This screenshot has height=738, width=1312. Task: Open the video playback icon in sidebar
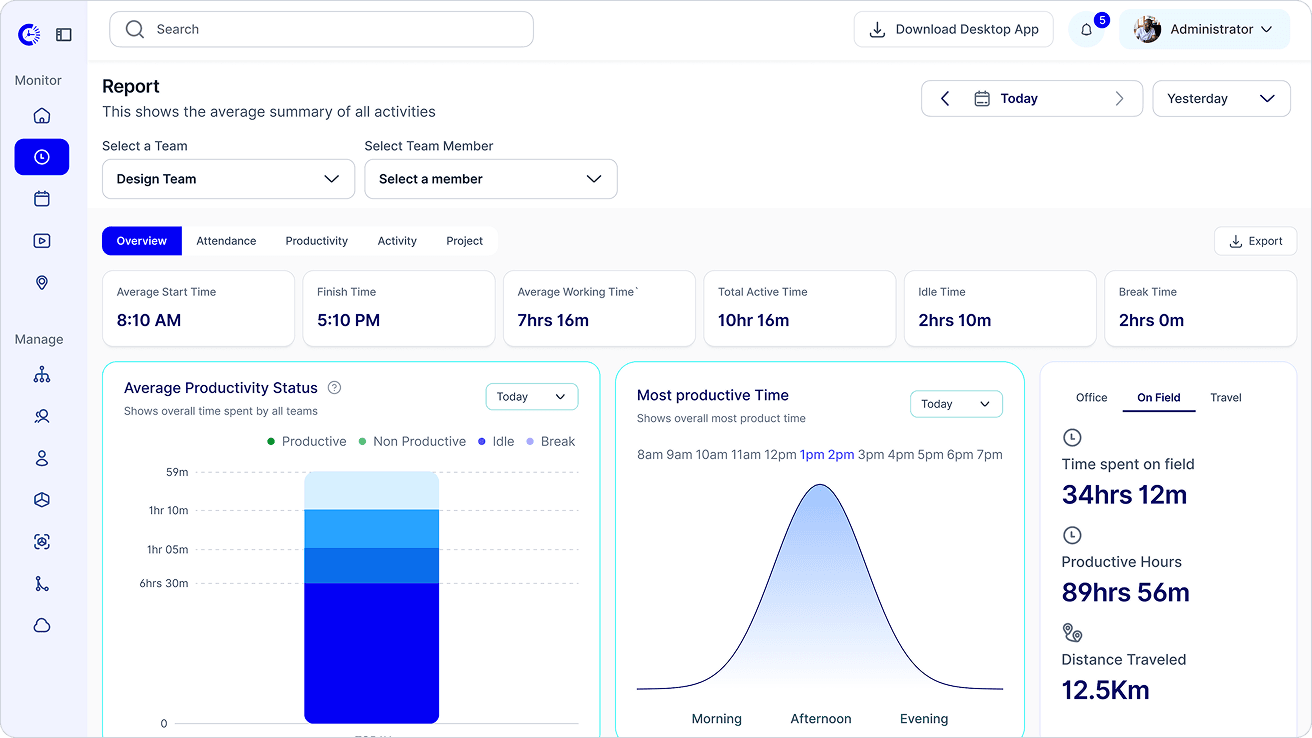[42, 241]
